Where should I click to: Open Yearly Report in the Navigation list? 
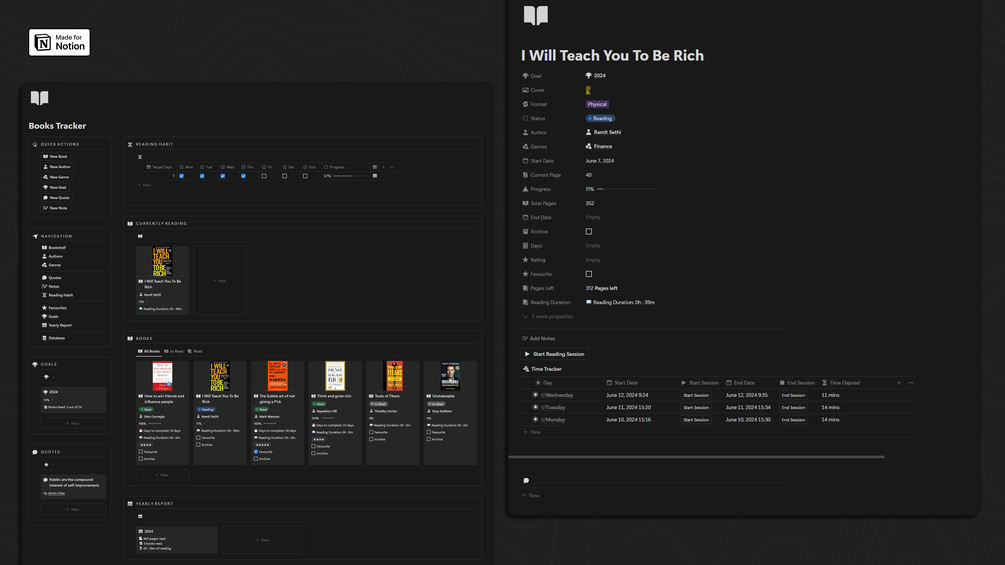57,325
